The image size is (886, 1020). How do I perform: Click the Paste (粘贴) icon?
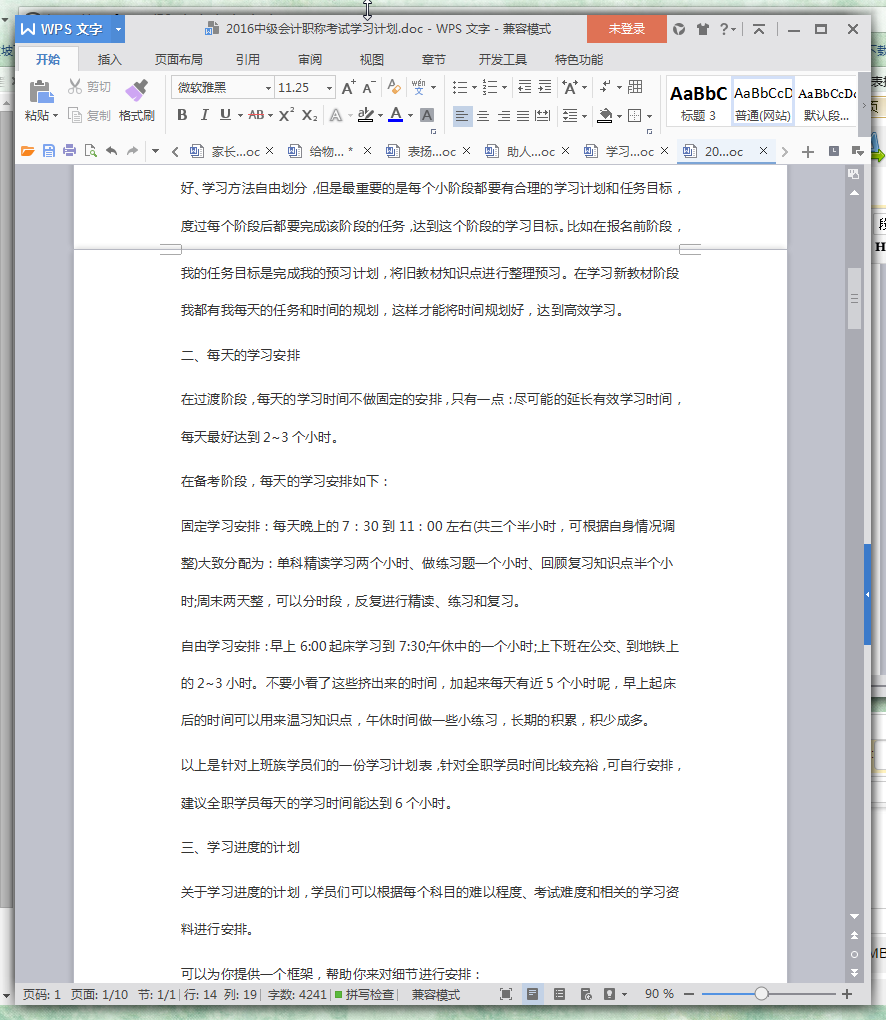[41, 92]
